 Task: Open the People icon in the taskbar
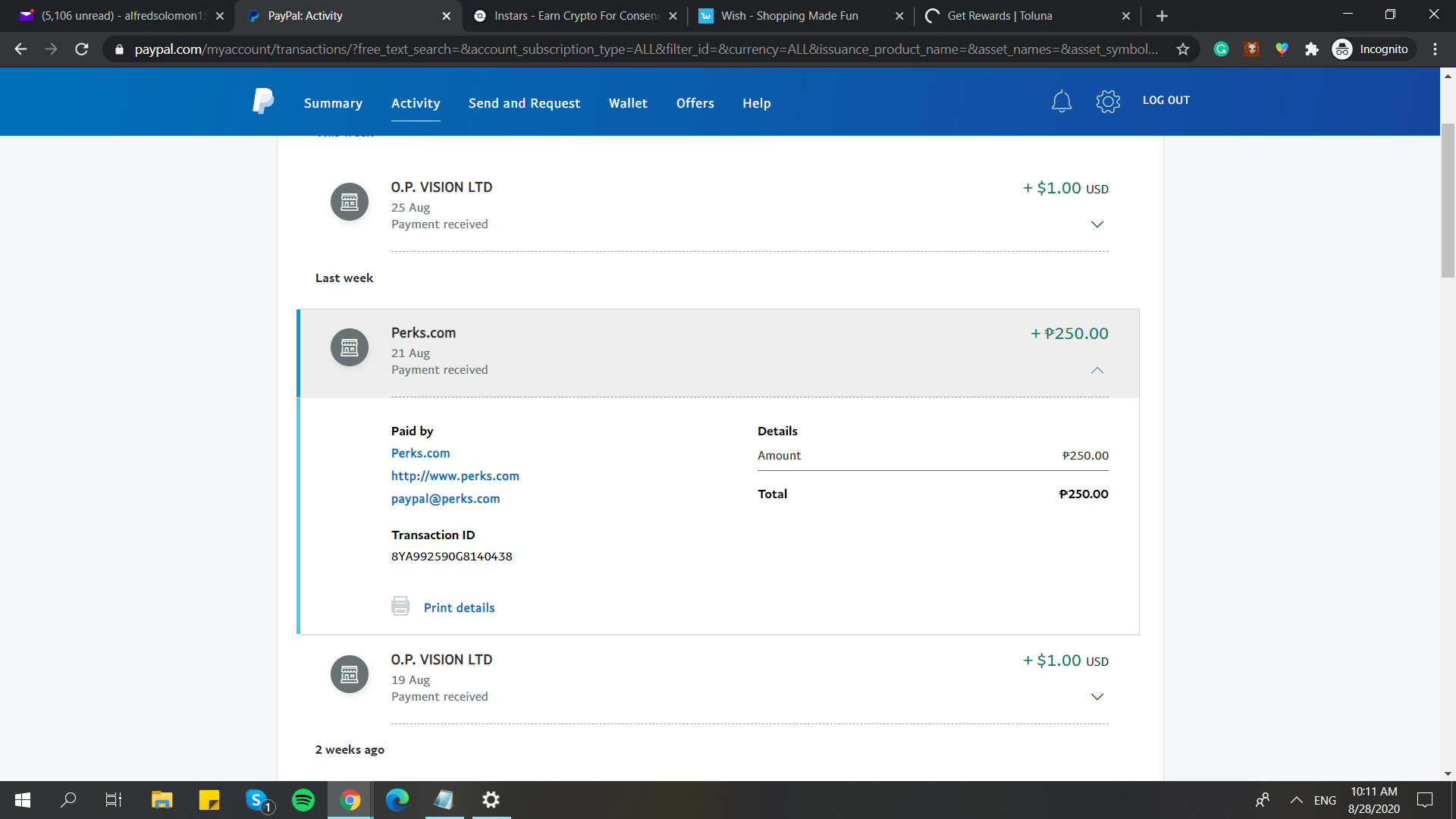(1263, 800)
